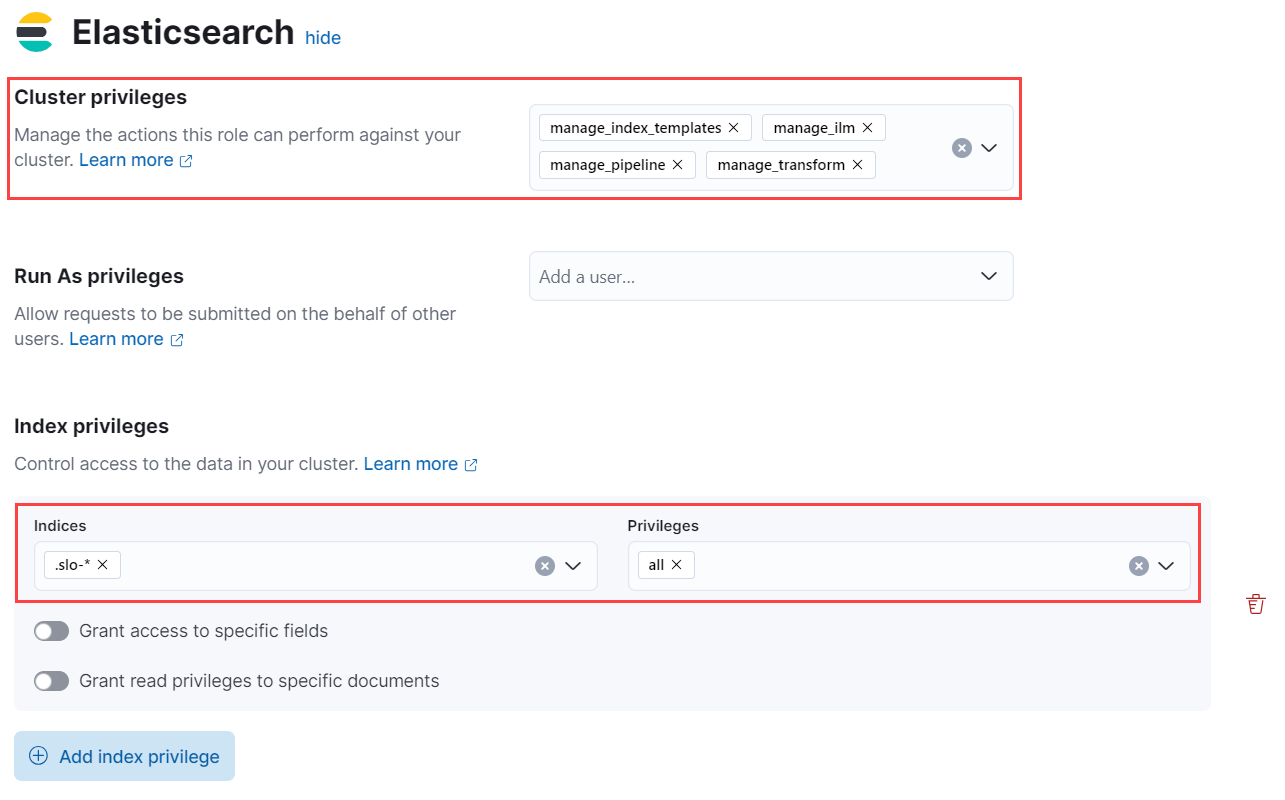Remove the 'all' privilege tag

pyautogui.click(x=676, y=565)
